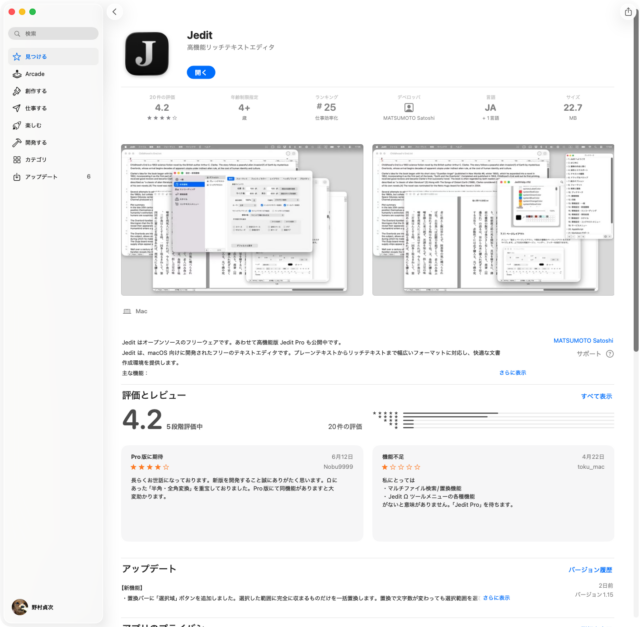Click the サポート support link
Screen dimensions: 640x627
589,354
